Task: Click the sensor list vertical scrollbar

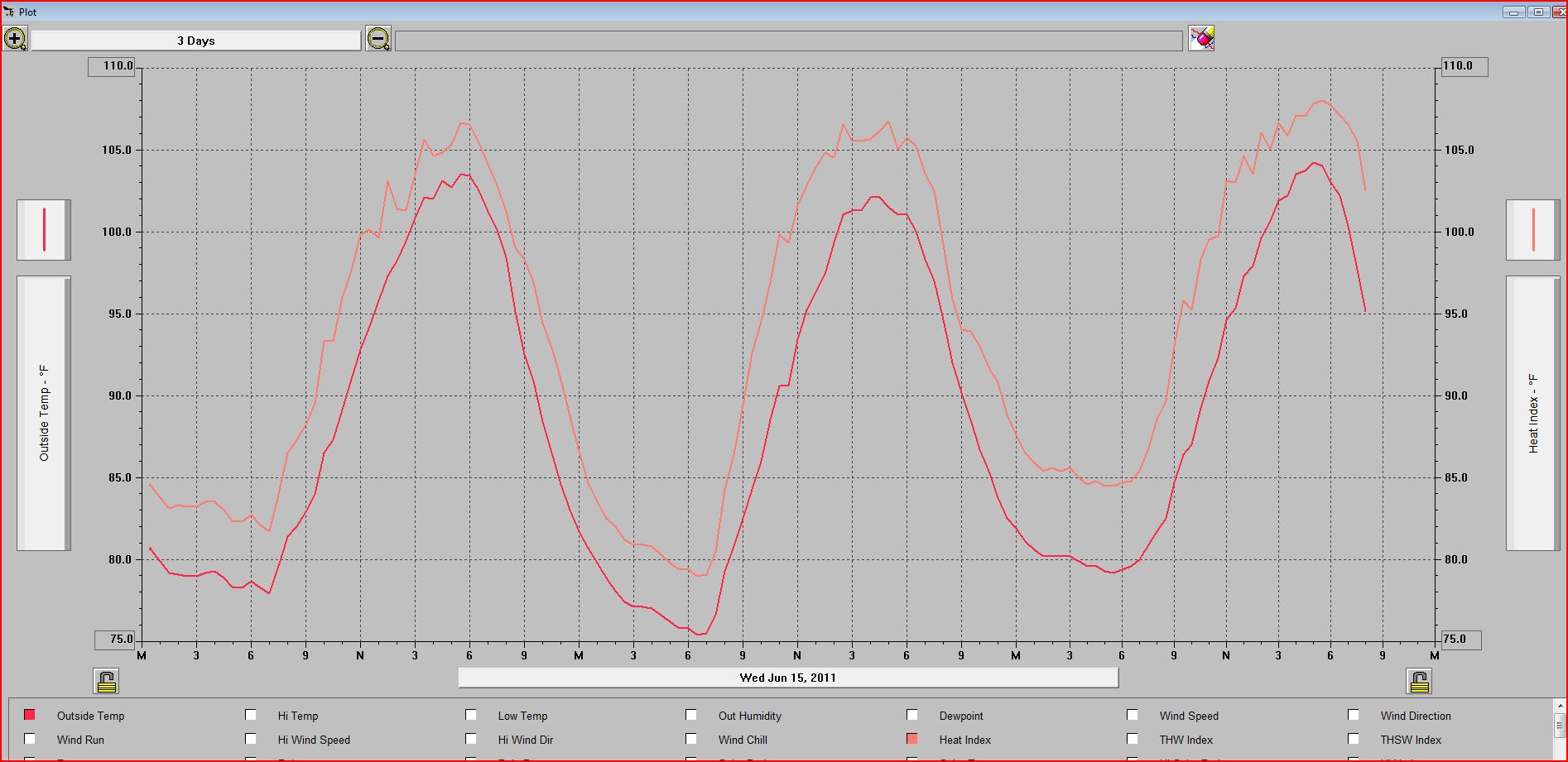Action: point(1559,728)
